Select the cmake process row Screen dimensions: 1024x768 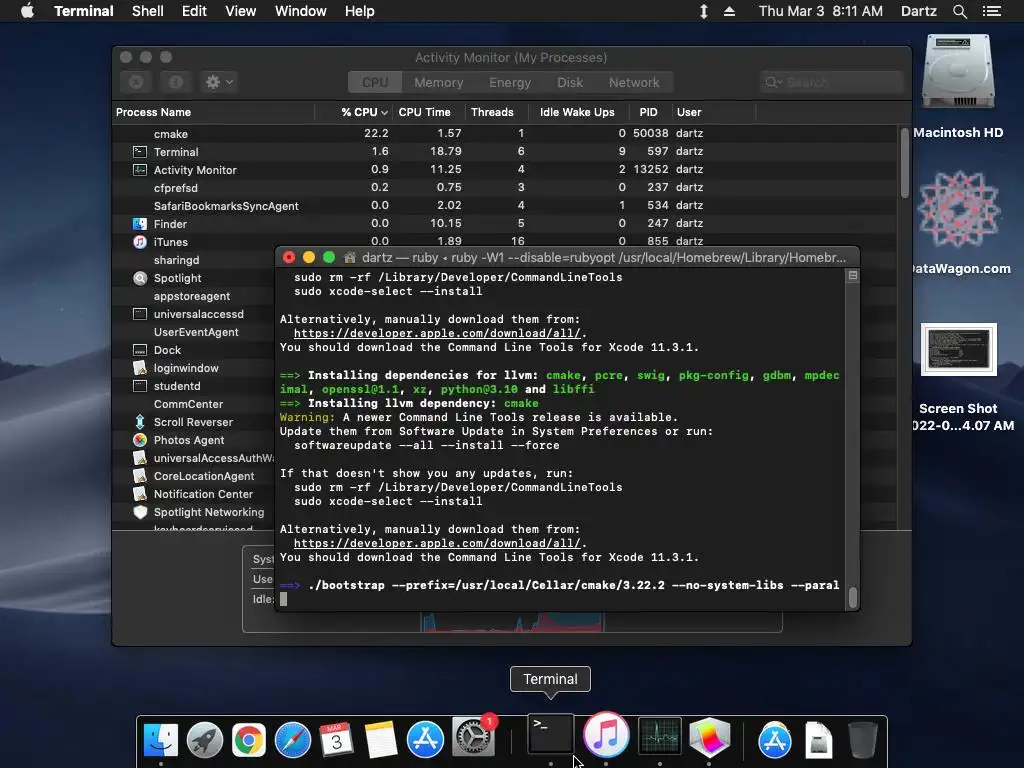[505, 133]
